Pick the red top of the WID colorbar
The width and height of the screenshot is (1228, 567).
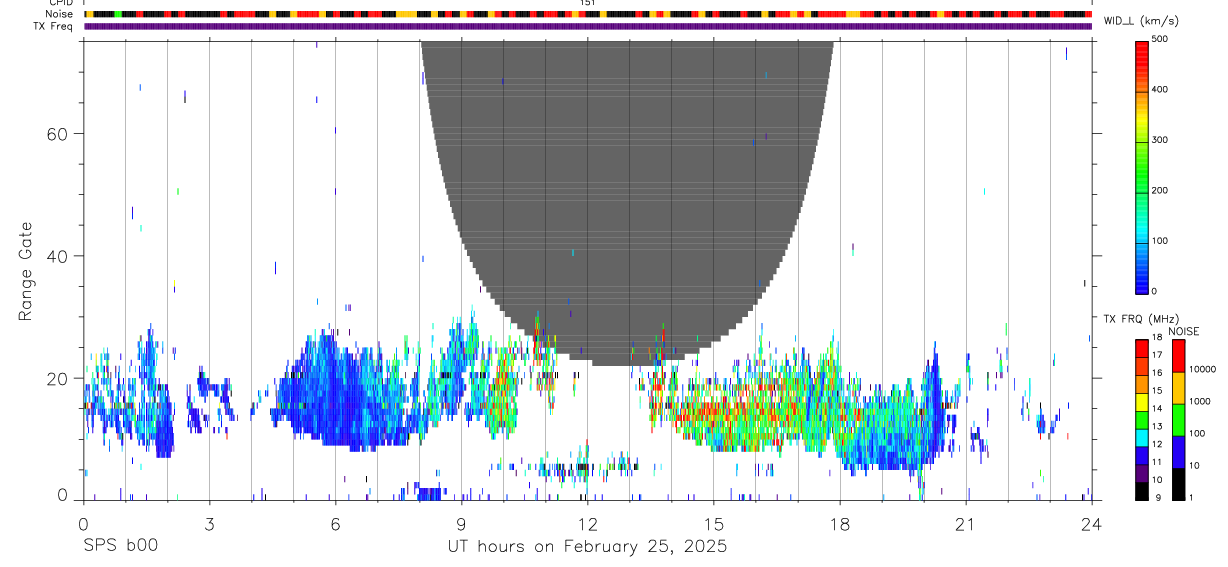pyautogui.click(x=1142, y=55)
